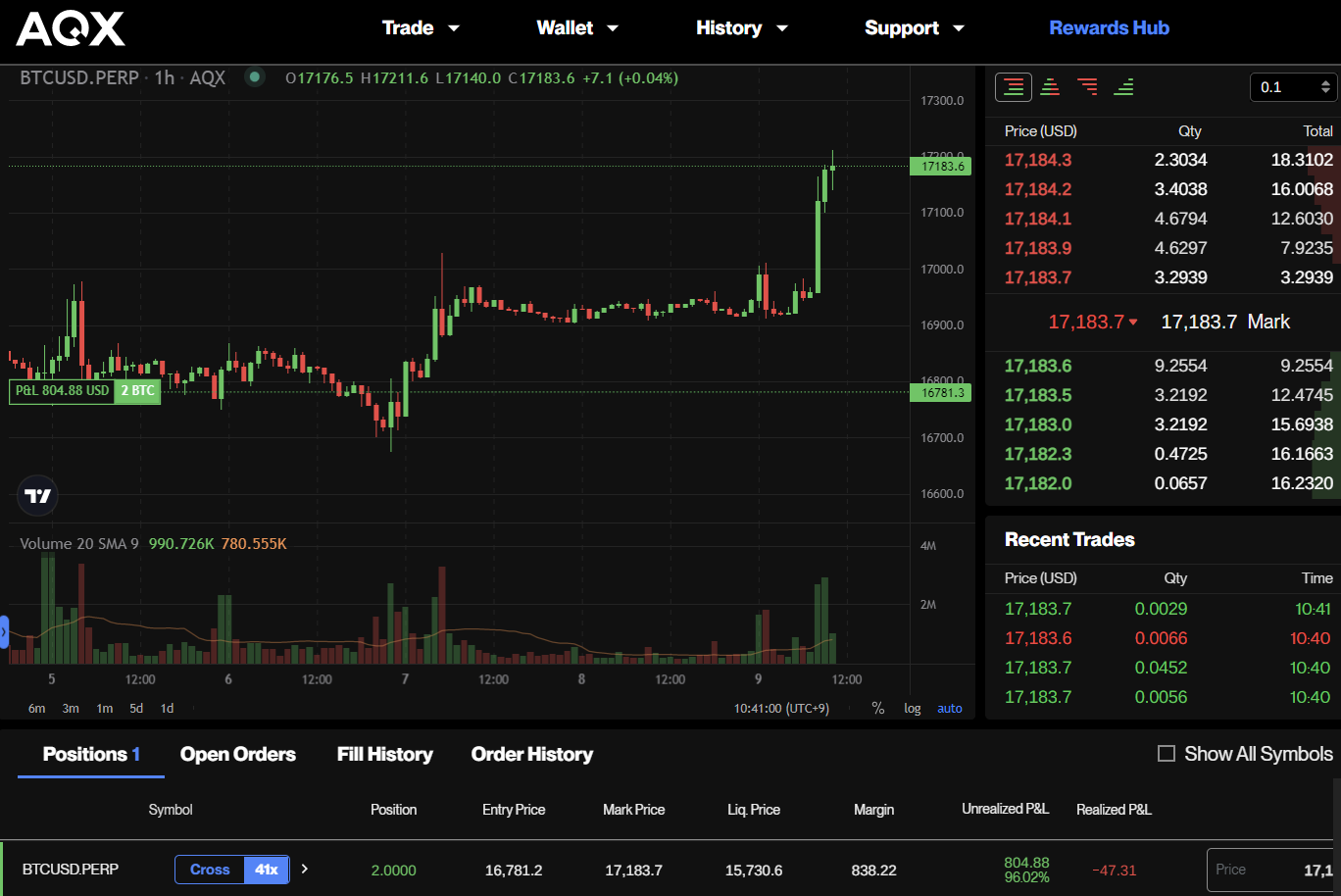Screen dimensions: 1341x896
Task: Switch to the depth order book view
Action: click(x=1050, y=87)
